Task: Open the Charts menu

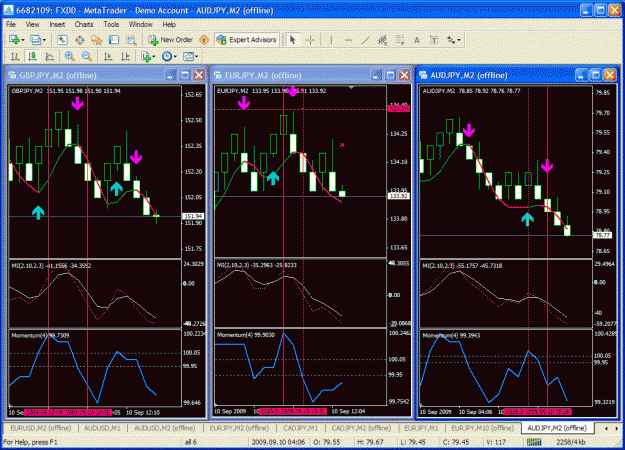Action: [84, 24]
